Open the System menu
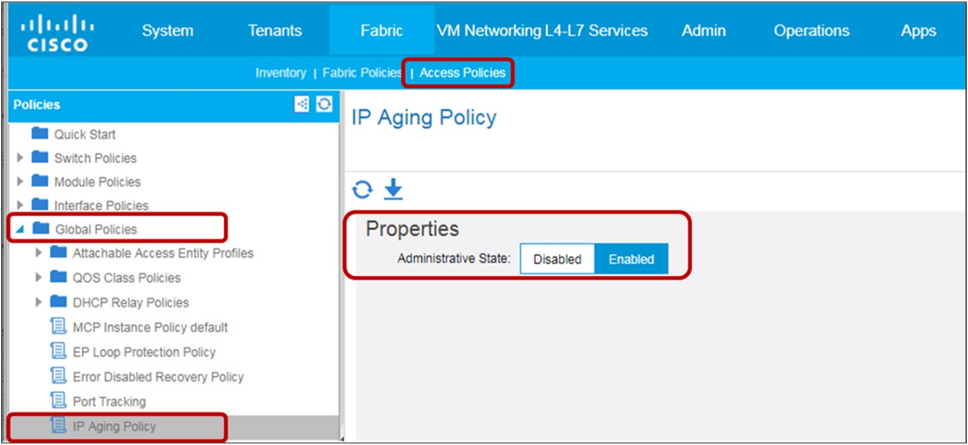 tap(167, 31)
